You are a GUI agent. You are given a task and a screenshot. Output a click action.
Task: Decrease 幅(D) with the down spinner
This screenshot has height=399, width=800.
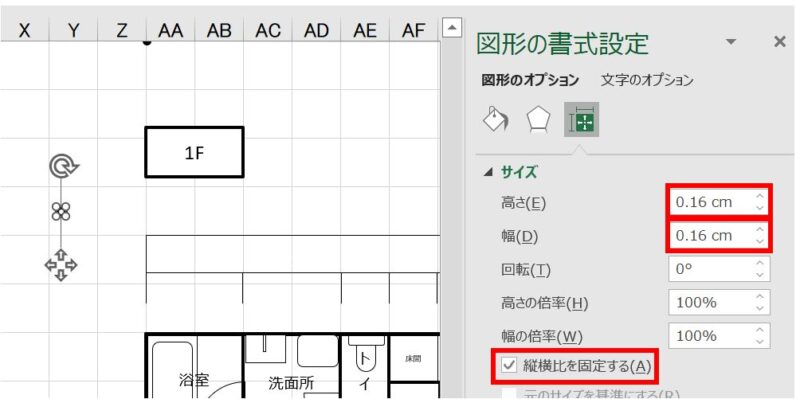(x=760, y=242)
